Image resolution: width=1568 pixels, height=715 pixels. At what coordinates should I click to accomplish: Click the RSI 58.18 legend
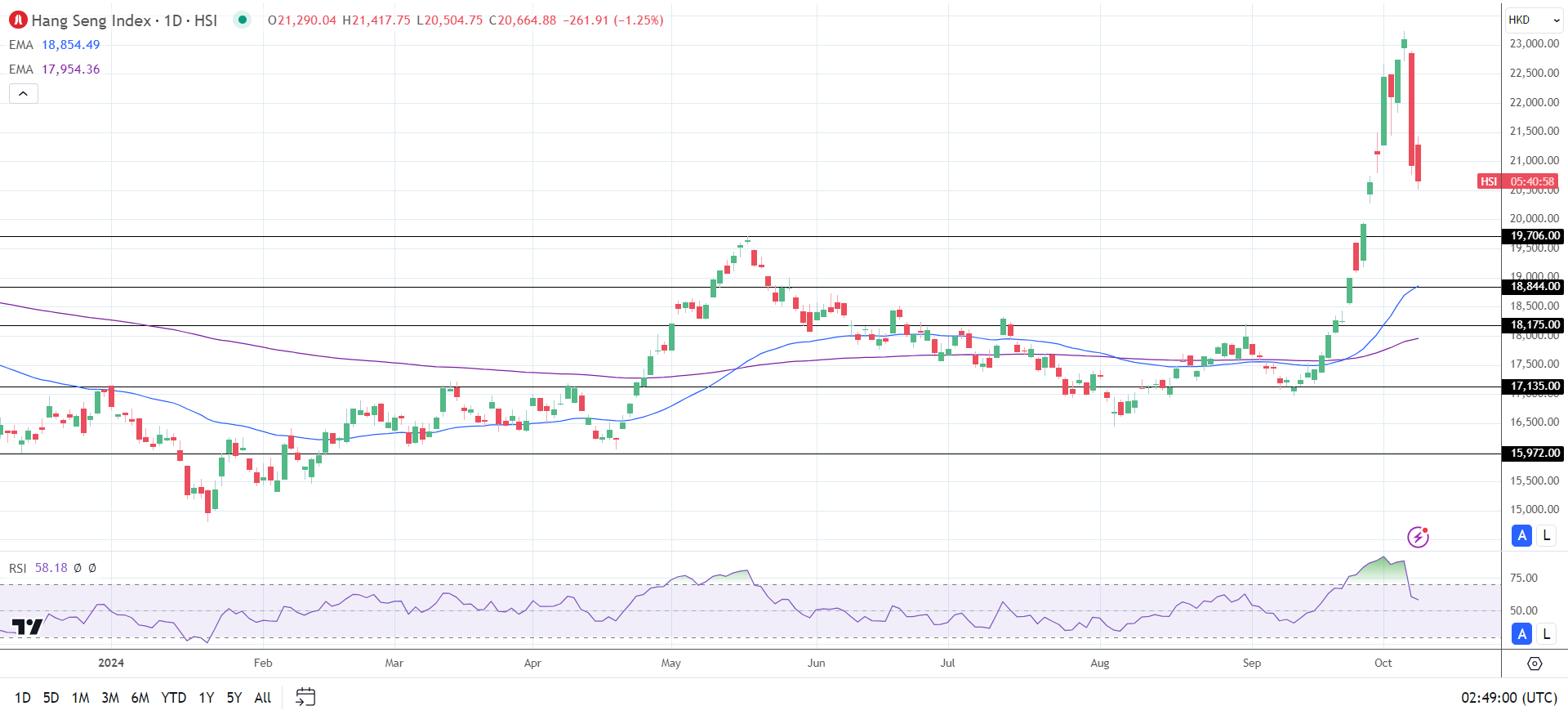point(38,568)
